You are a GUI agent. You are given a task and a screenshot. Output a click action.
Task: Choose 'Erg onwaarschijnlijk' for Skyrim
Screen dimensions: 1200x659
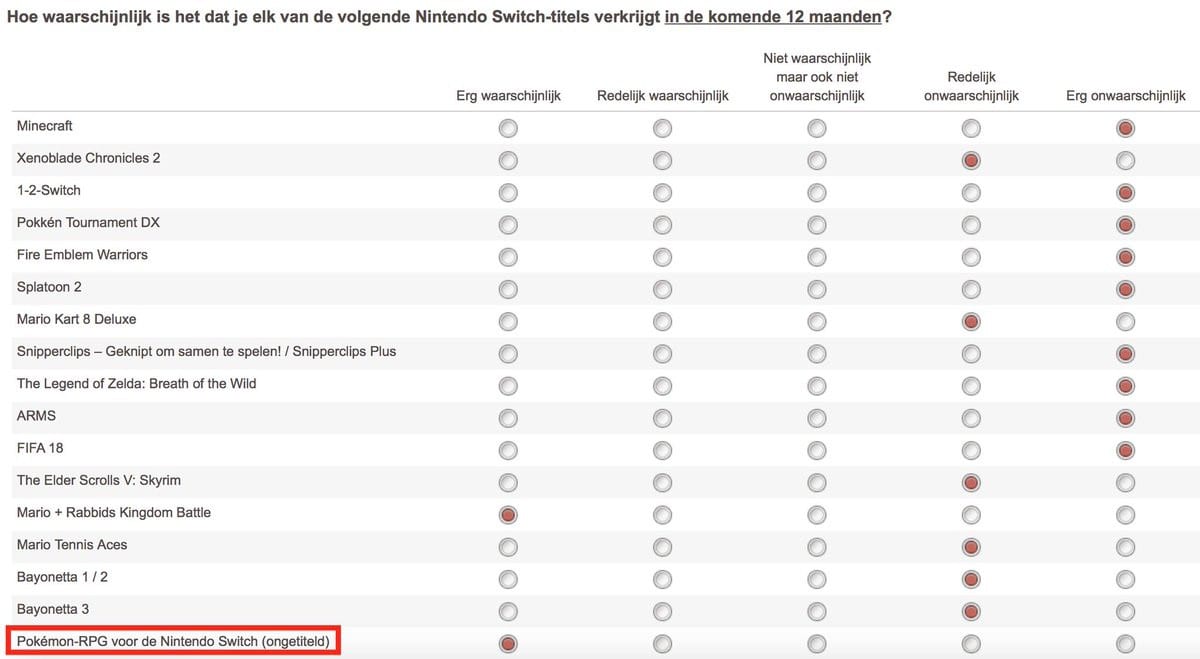(x=1125, y=483)
